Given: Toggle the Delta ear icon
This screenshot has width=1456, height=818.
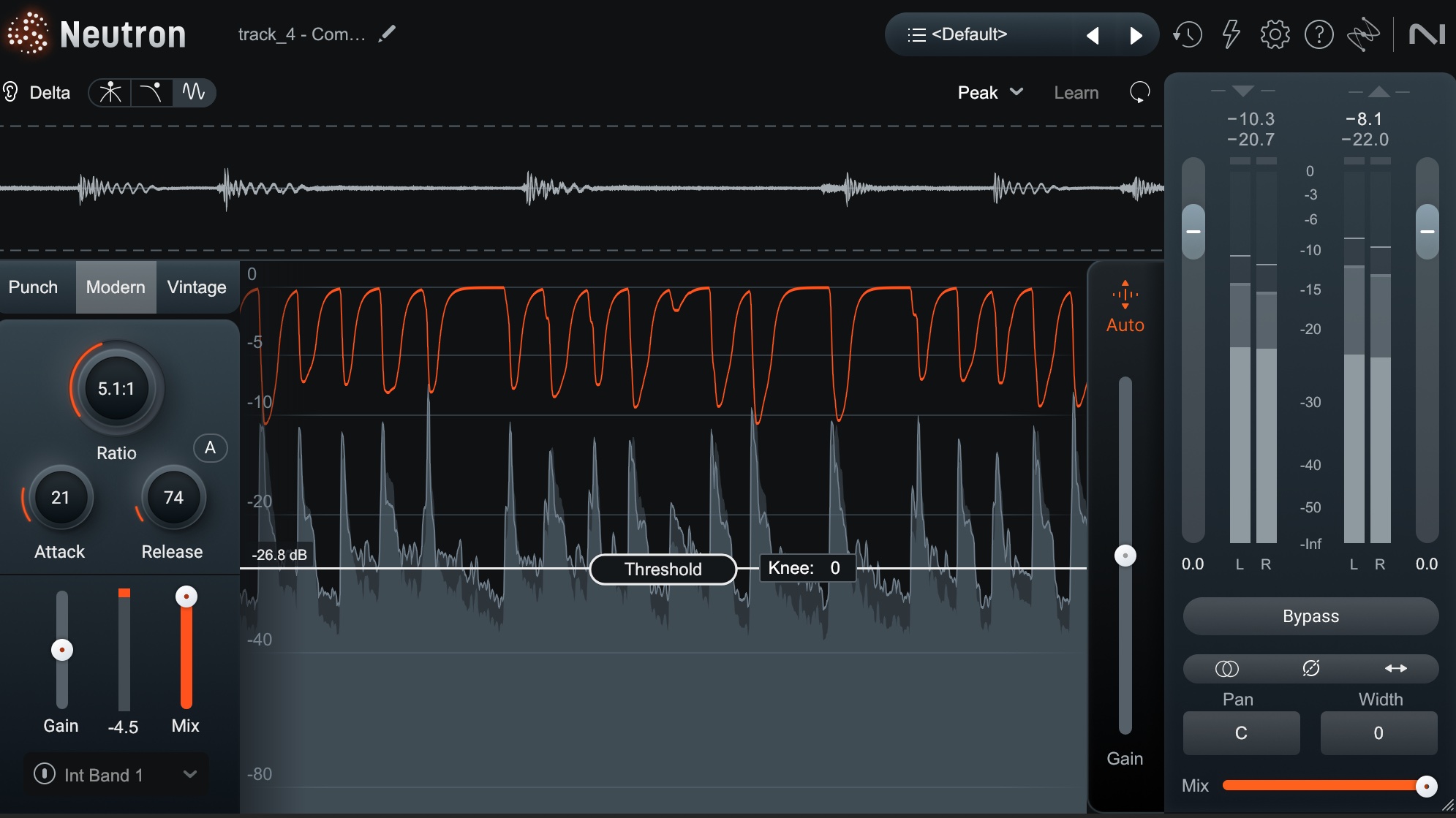Looking at the screenshot, I should click(10, 92).
